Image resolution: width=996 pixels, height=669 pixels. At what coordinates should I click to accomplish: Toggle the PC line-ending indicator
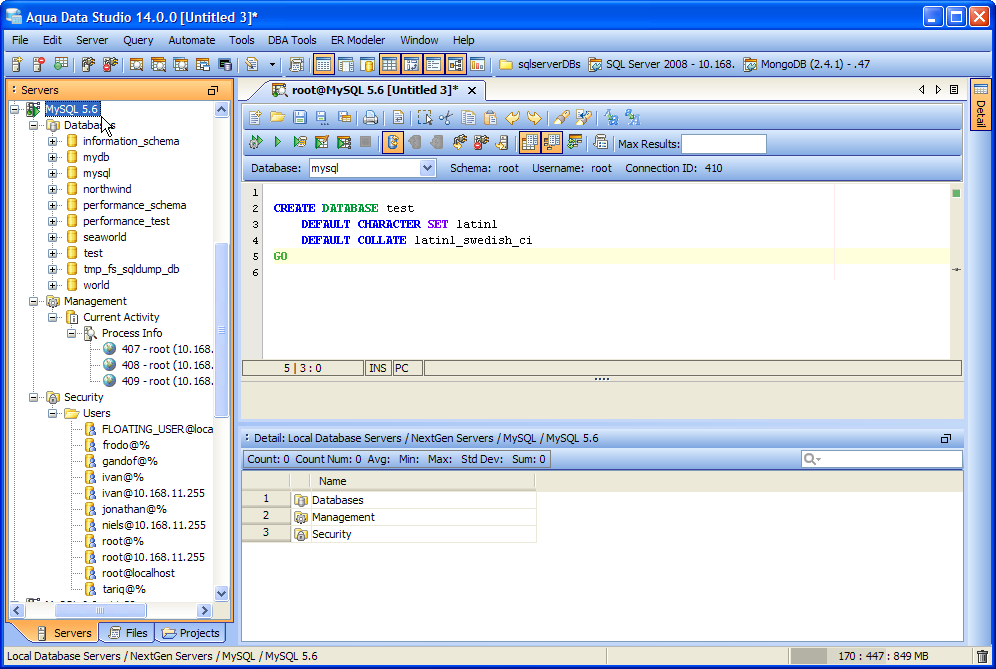[408, 368]
